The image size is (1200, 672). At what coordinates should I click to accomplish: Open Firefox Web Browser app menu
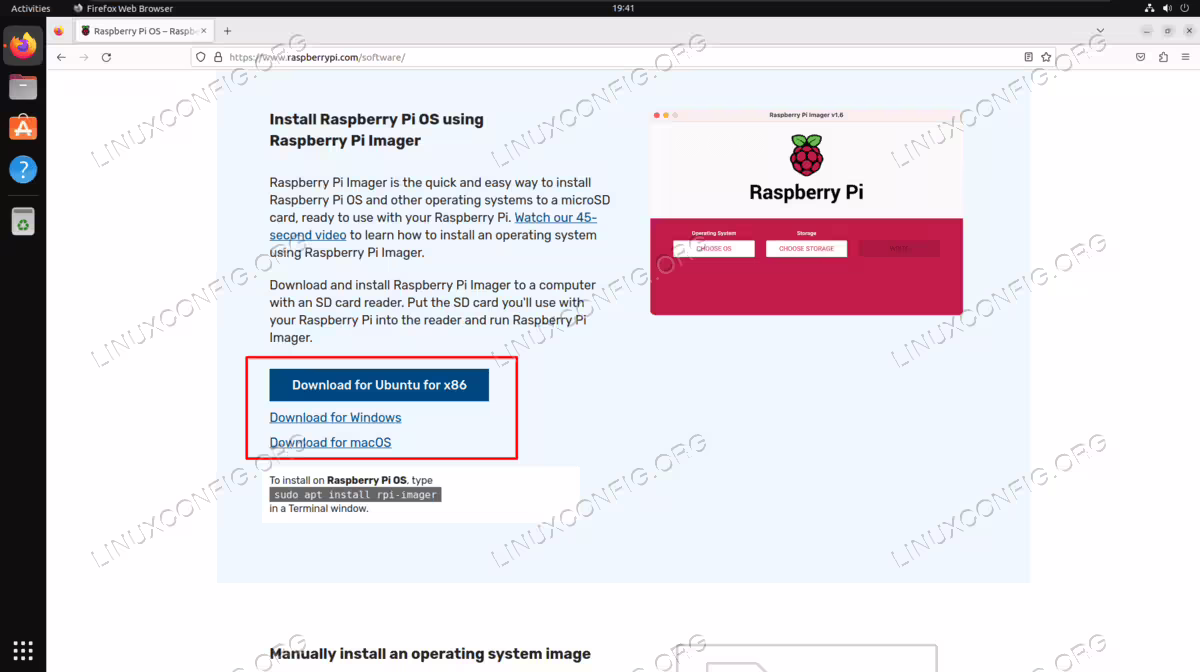click(x=123, y=8)
